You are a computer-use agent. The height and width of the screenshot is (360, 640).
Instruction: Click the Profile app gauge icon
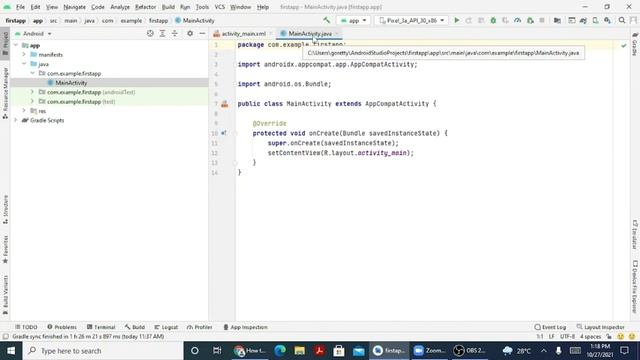(518, 20)
